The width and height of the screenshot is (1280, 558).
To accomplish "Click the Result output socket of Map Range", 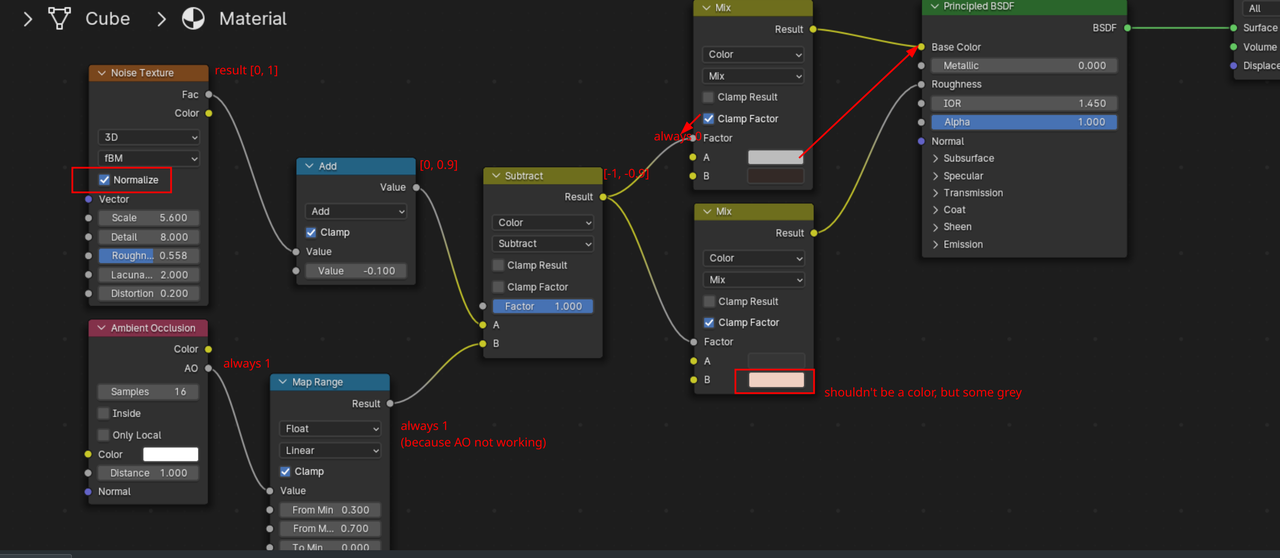I will (x=390, y=404).
